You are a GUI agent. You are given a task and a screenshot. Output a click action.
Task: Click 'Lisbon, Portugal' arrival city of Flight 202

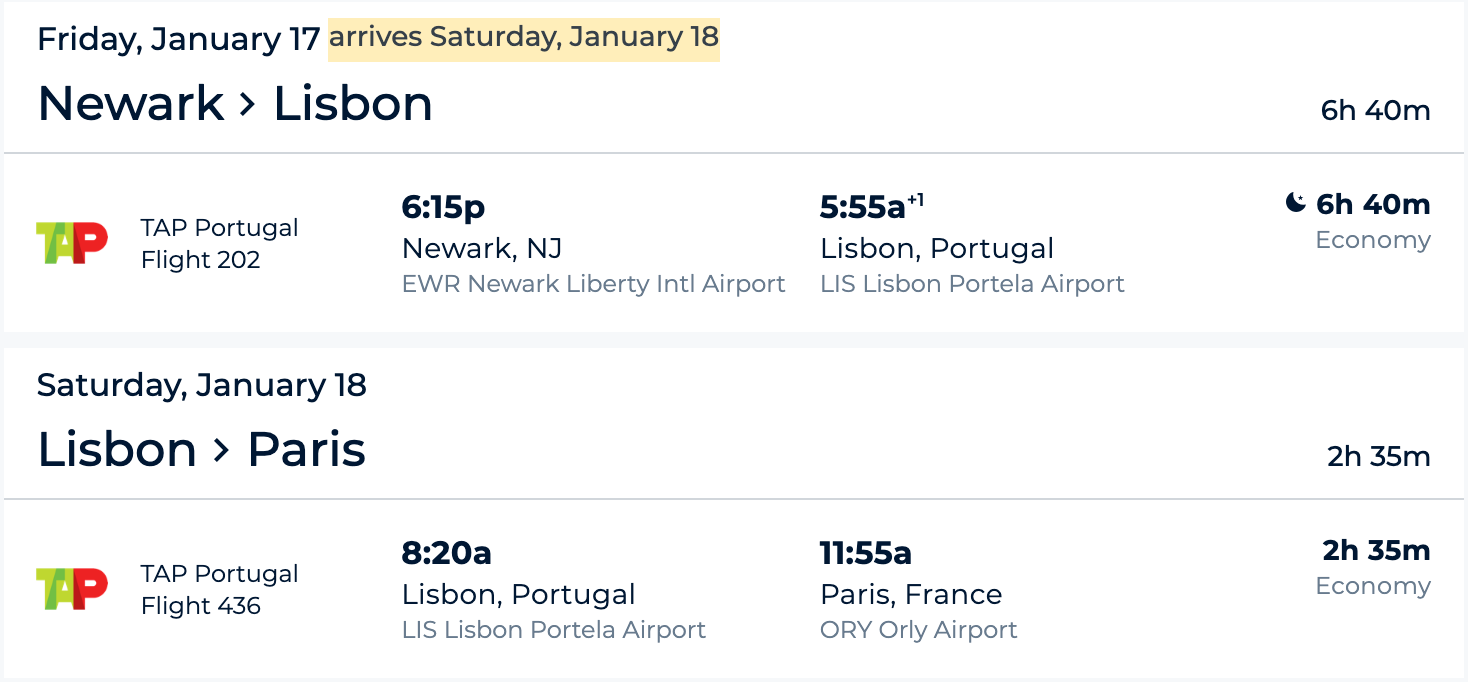point(937,248)
